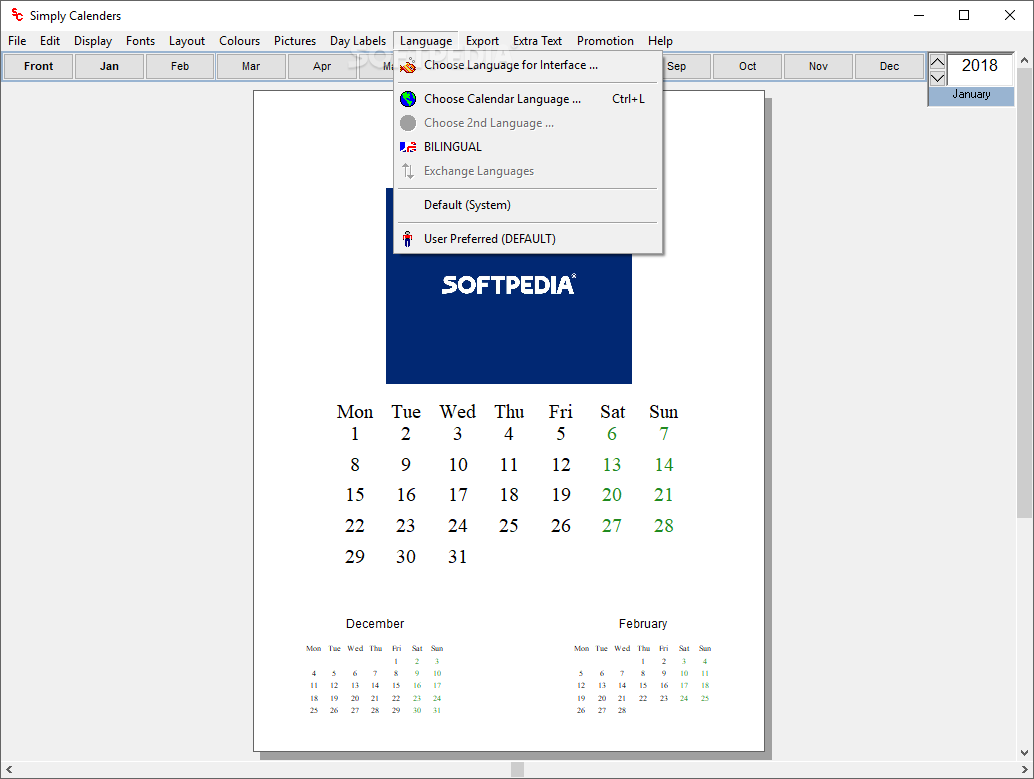Click the grey circle 2nd Language icon

tap(408, 123)
